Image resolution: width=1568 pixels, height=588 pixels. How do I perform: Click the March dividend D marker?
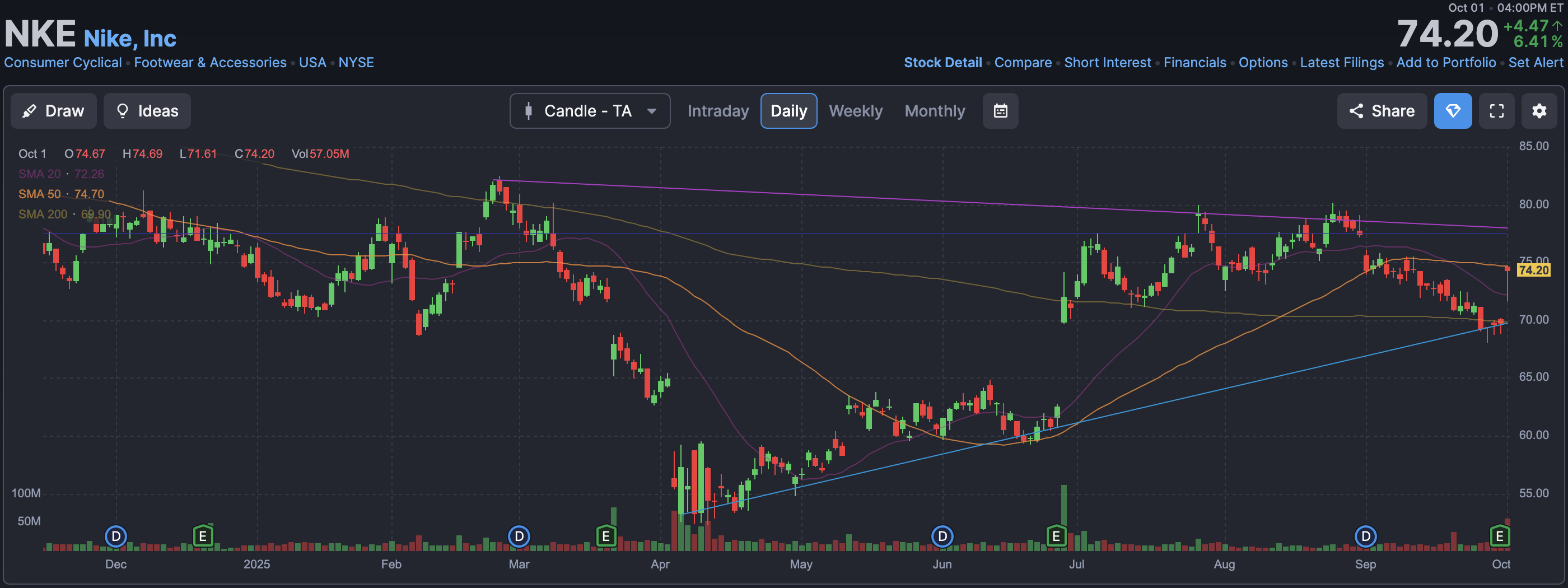(519, 536)
